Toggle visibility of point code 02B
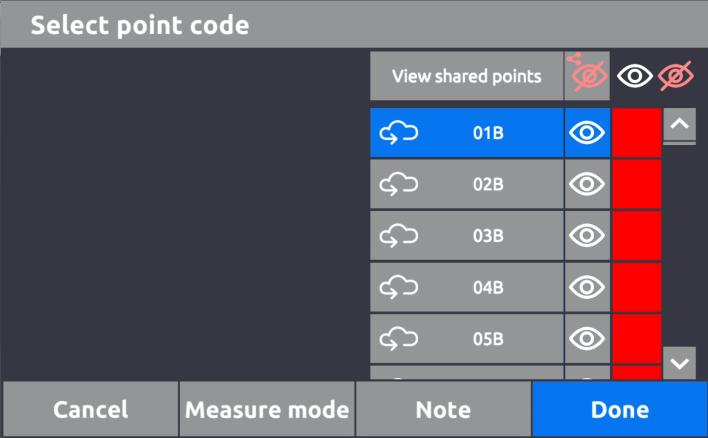The height and width of the screenshot is (438, 708). pos(587,185)
